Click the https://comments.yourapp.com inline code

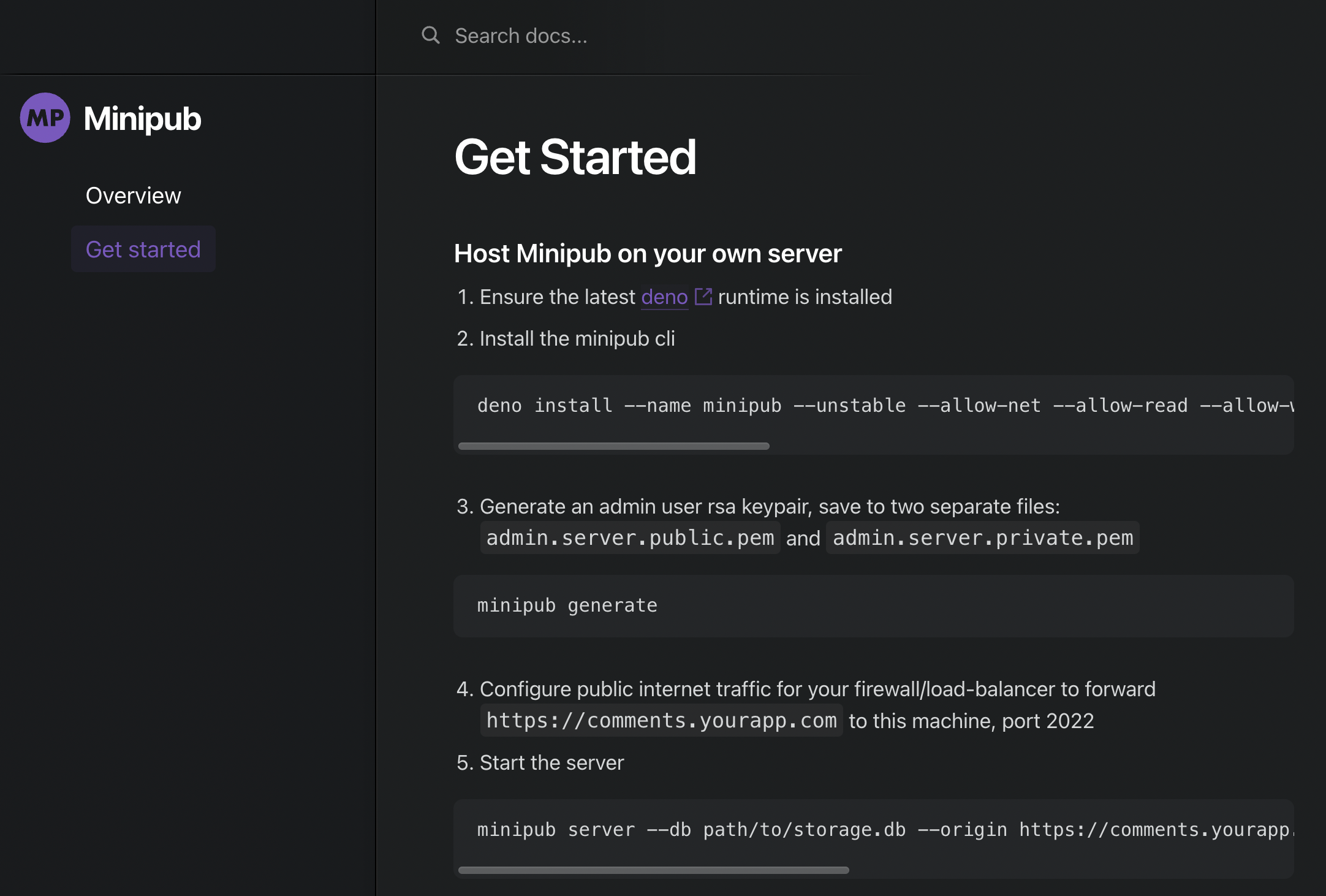[x=662, y=720]
